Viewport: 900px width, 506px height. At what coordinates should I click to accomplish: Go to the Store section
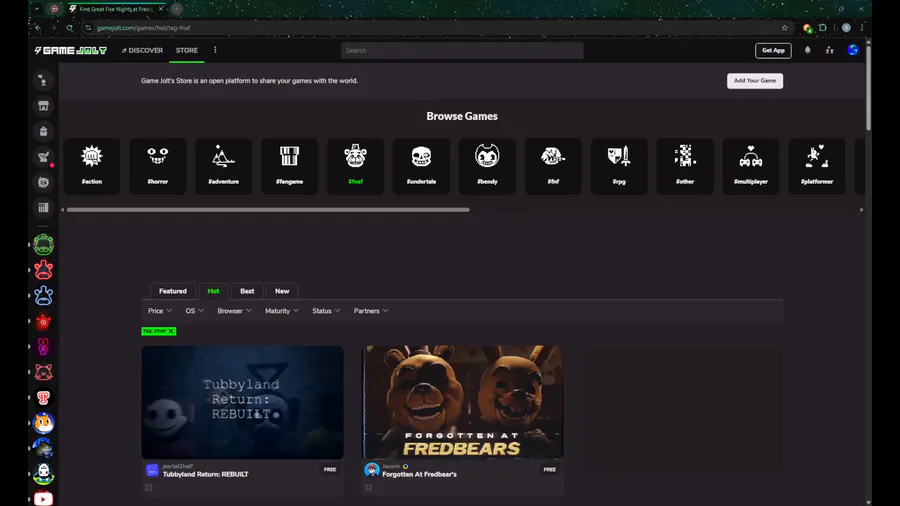click(187, 50)
